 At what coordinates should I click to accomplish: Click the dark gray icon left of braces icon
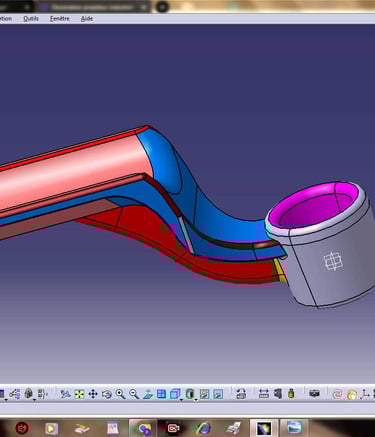pos(29,394)
